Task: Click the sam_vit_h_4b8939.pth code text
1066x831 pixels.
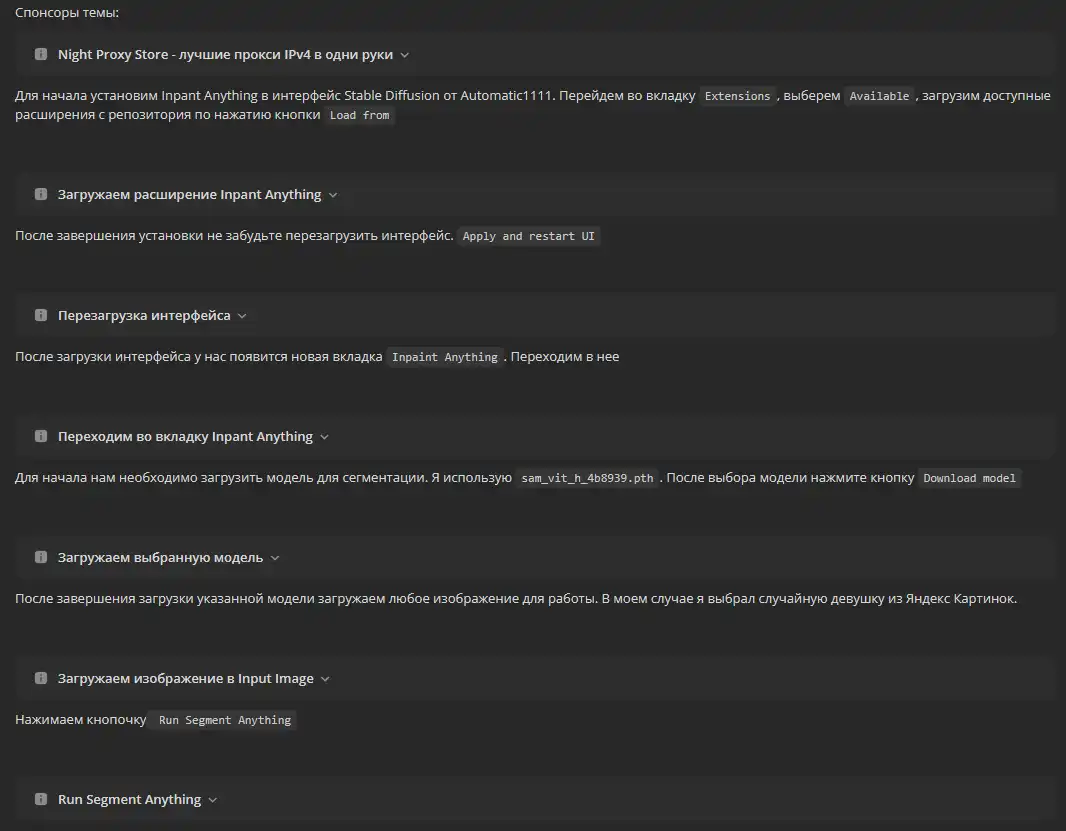Action: 587,479
